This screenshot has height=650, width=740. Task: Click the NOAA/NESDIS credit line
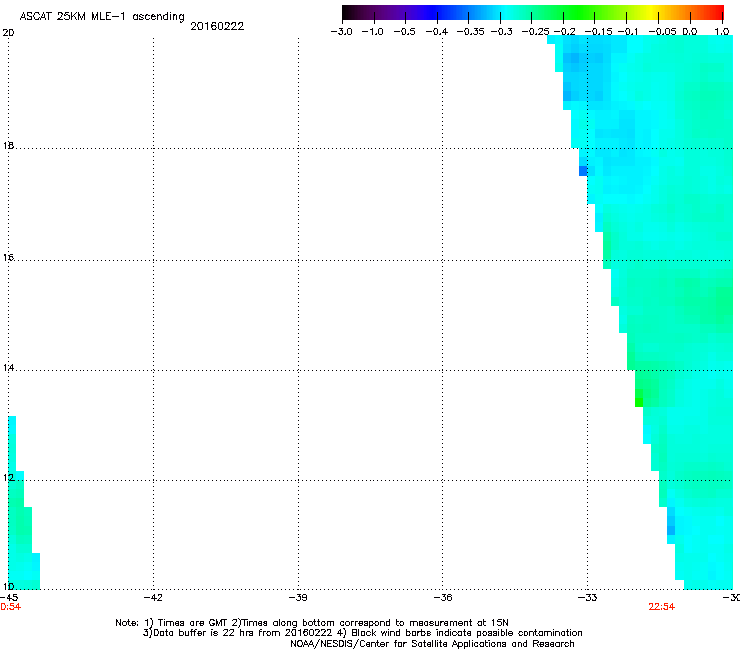pos(432,644)
